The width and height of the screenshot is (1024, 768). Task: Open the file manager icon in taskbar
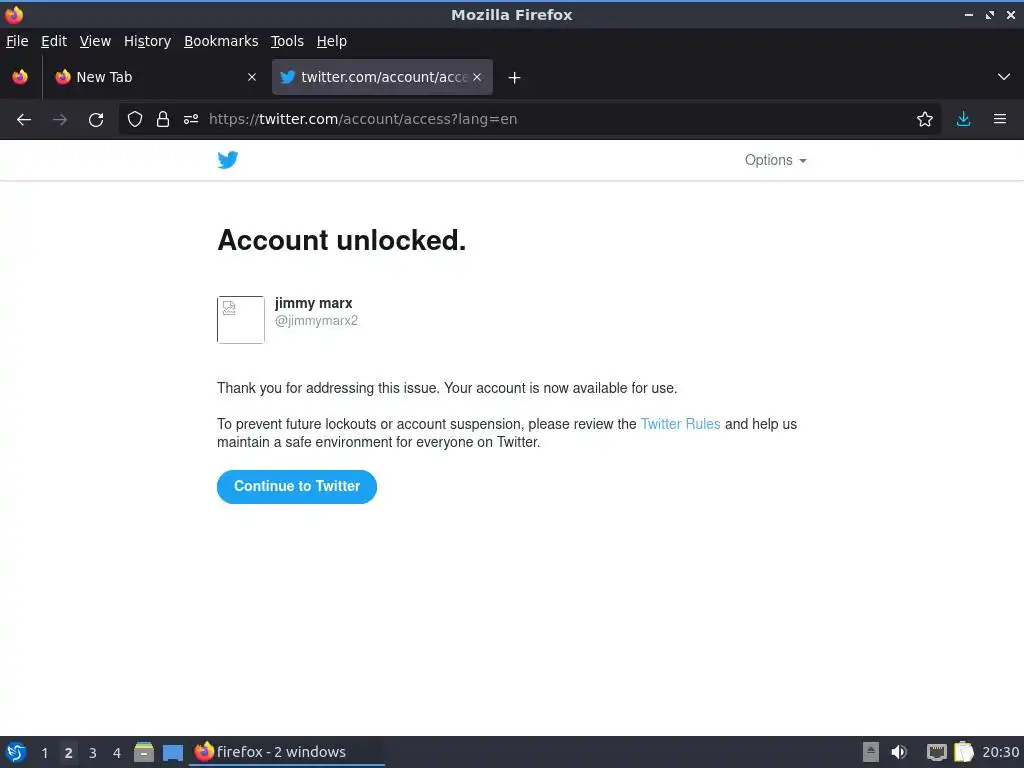click(x=144, y=752)
